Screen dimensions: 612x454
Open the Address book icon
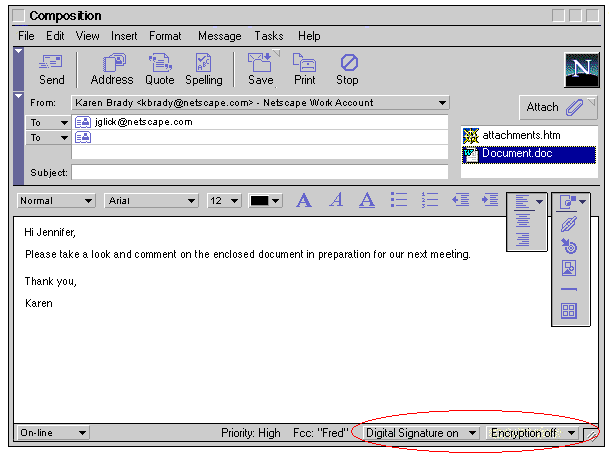click(x=111, y=69)
